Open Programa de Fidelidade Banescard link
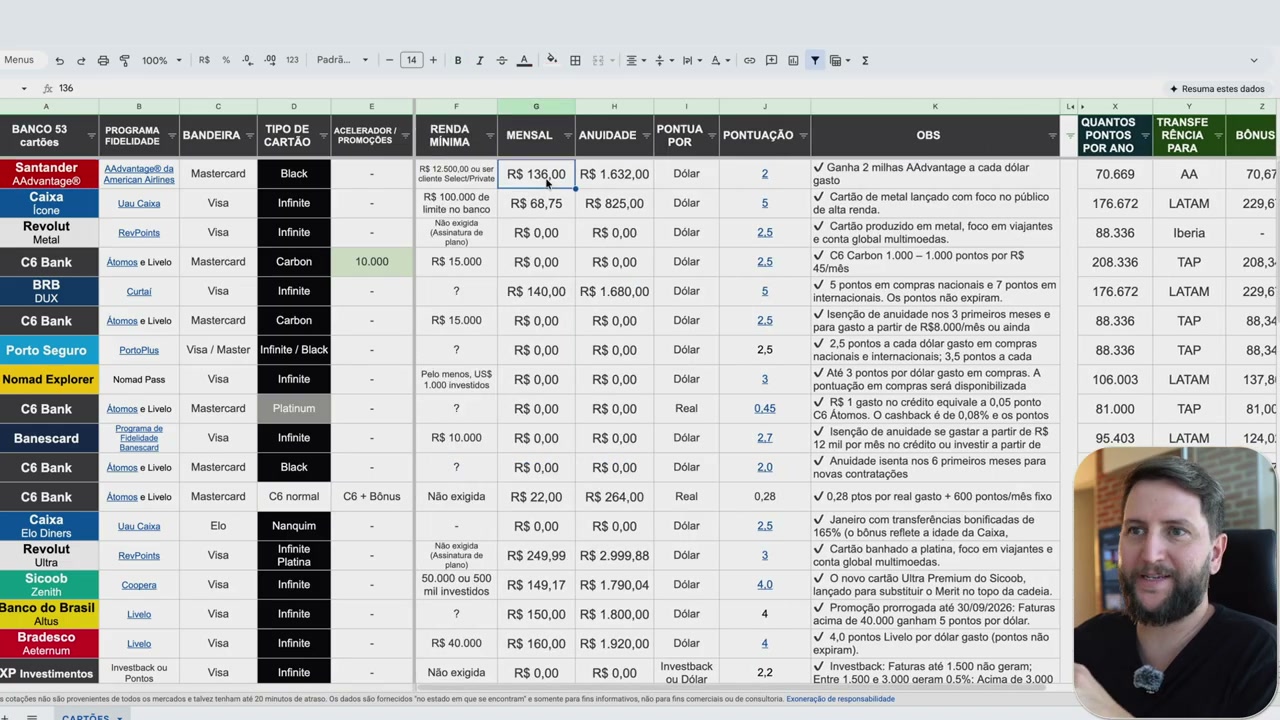 tap(139, 438)
